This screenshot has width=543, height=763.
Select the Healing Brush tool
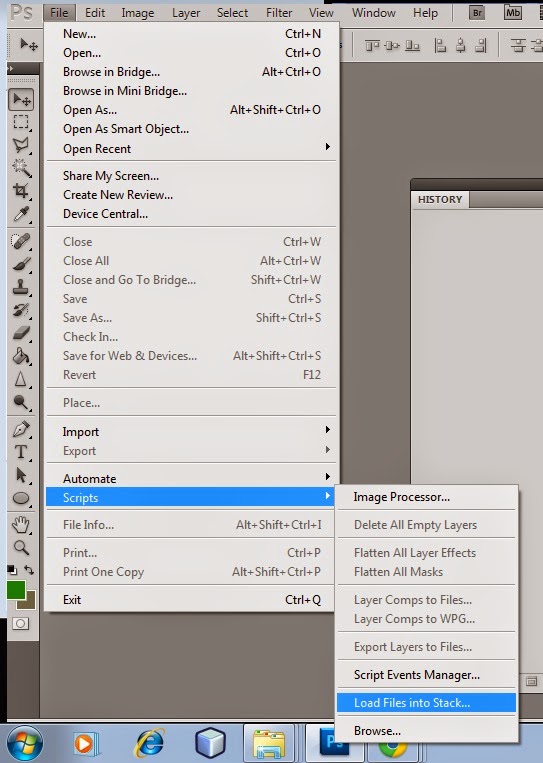coord(21,240)
